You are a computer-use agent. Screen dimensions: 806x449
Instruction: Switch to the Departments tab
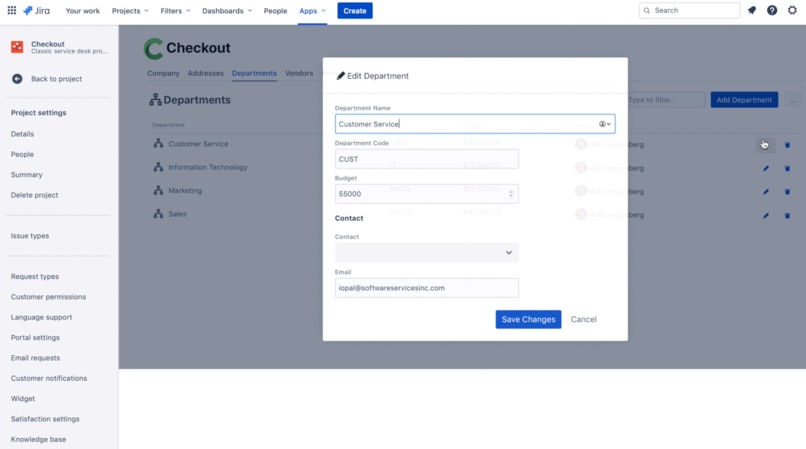coord(254,73)
